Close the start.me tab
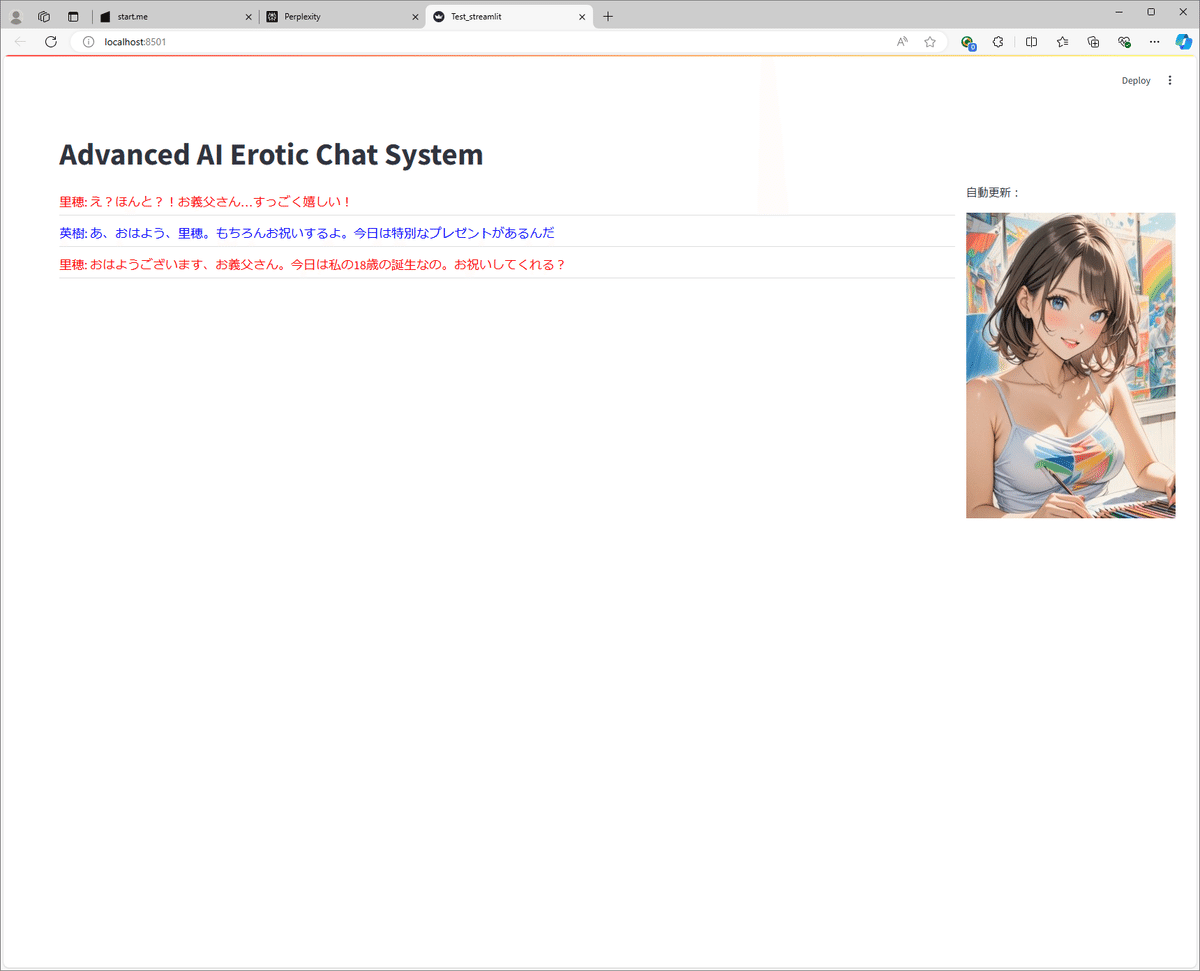 pos(249,17)
